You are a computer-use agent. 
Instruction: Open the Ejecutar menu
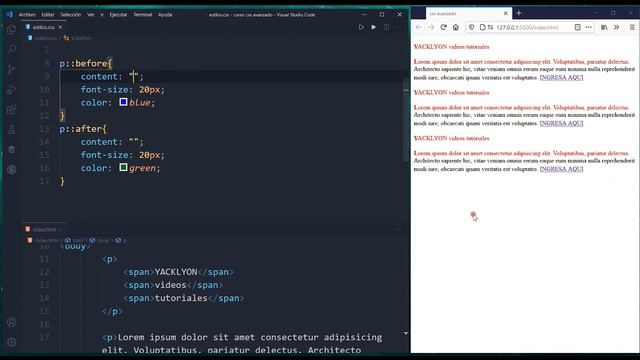pyautogui.click(x=118, y=15)
